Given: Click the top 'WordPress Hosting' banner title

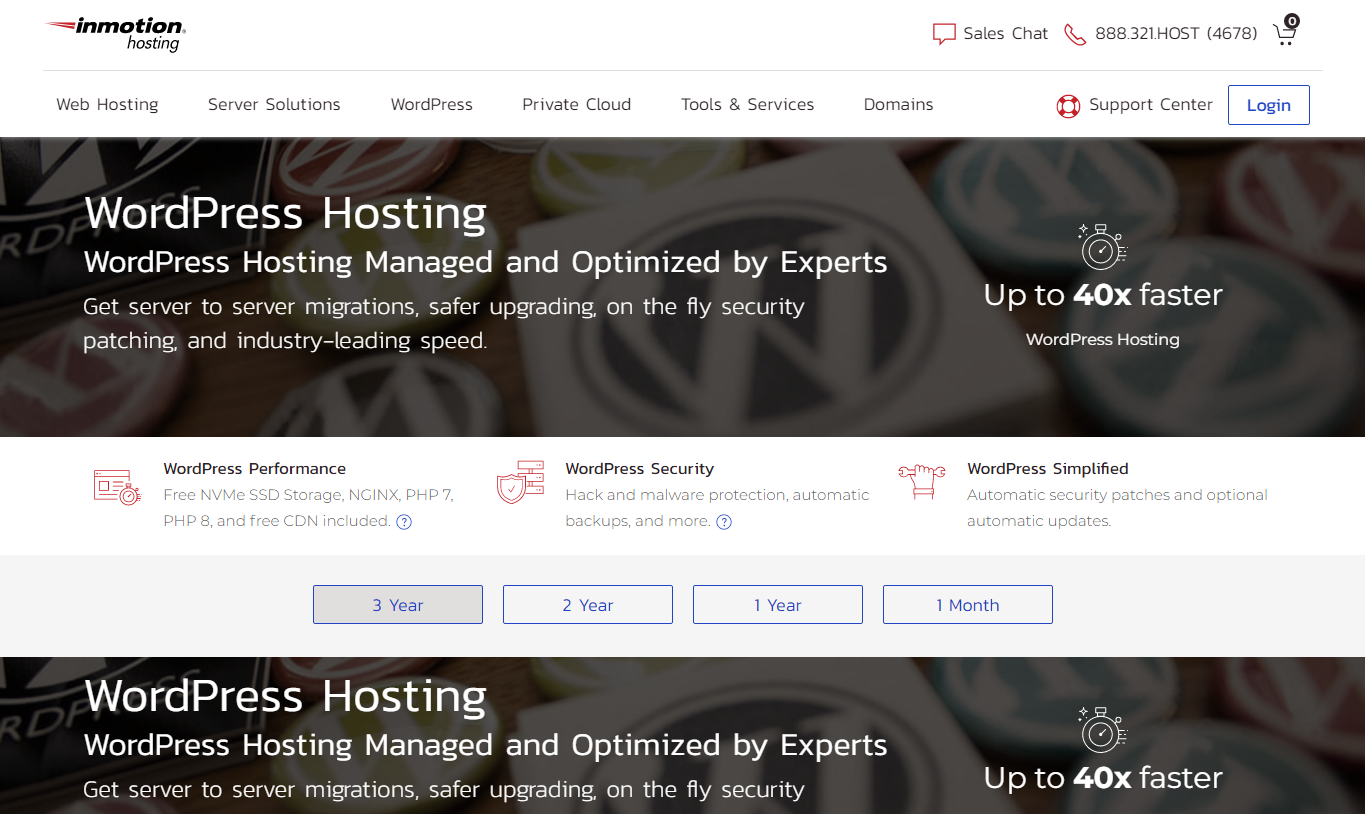Looking at the screenshot, I should coord(285,214).
